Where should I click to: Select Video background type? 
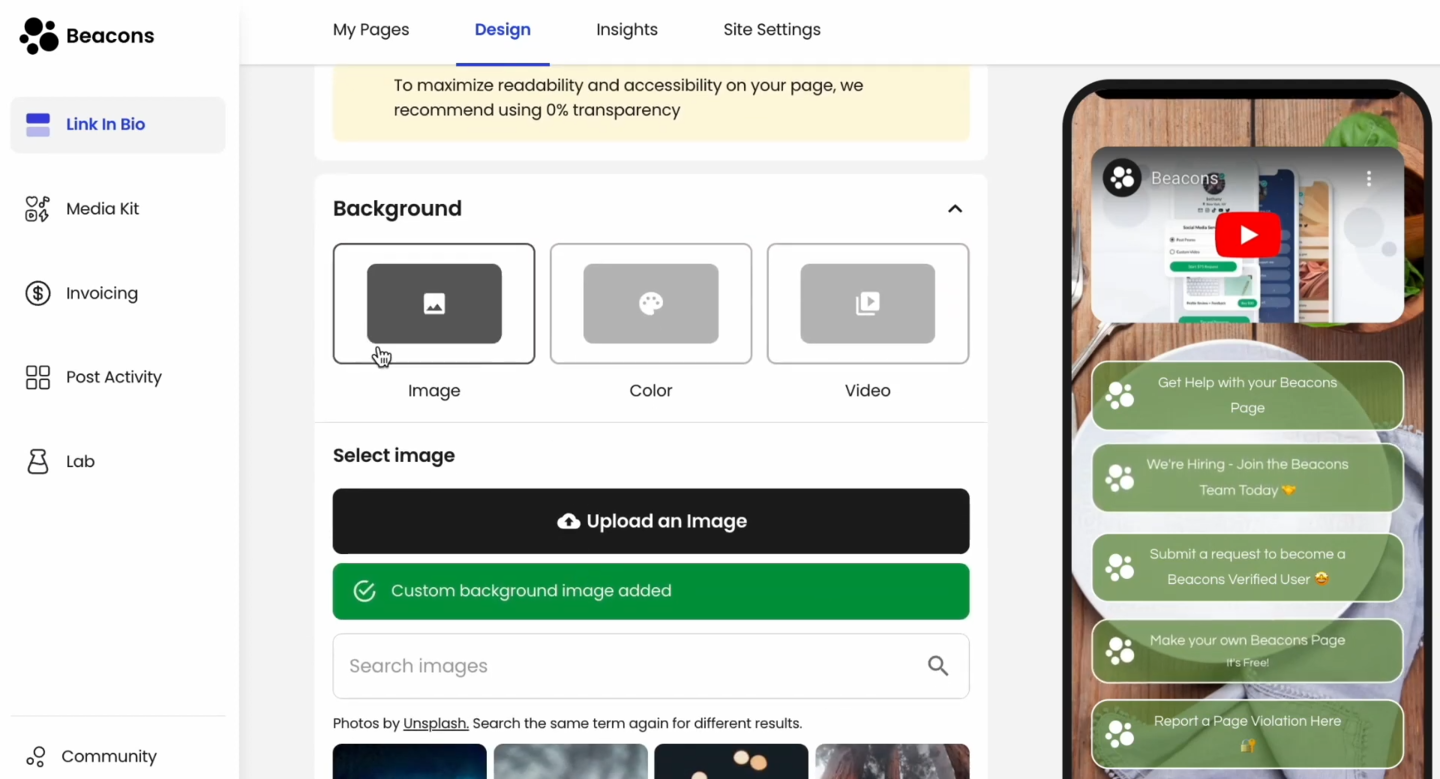pos(867,304)
